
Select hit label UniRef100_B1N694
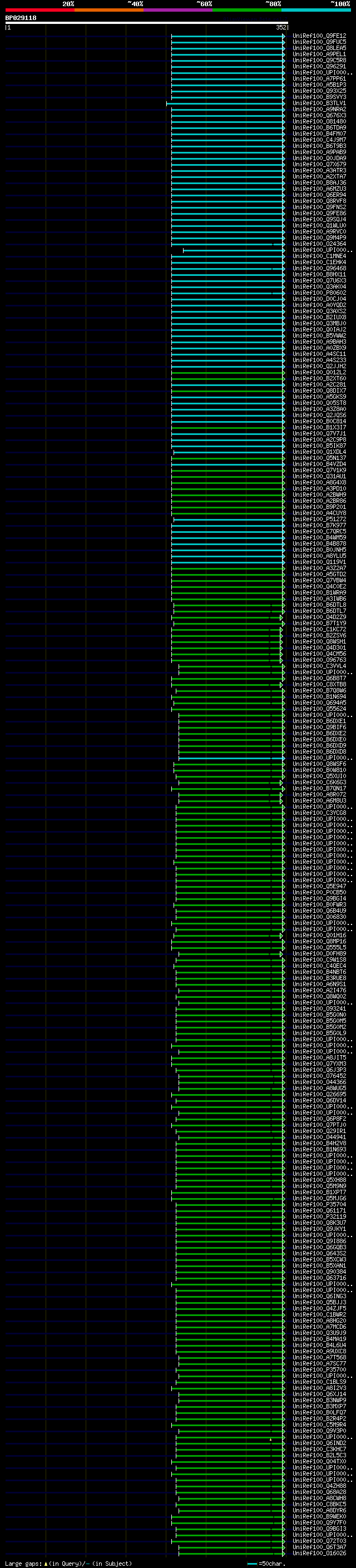(319, 697)
